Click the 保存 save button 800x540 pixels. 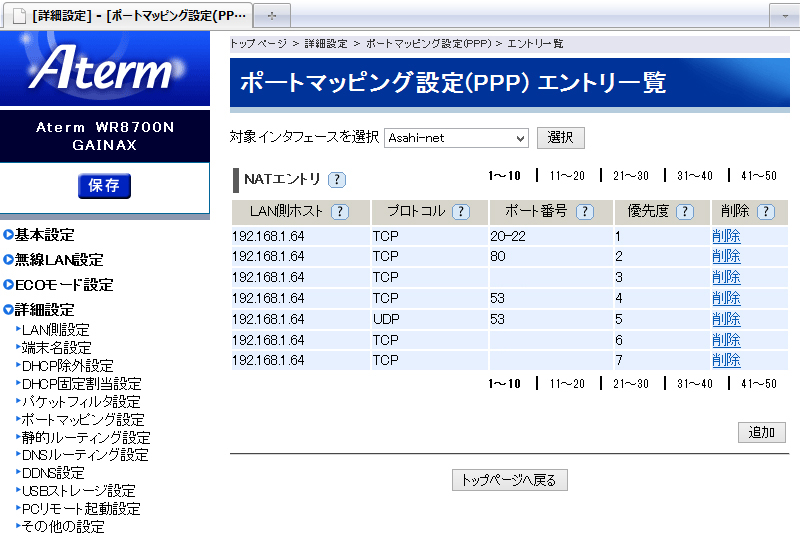[104, 186]
